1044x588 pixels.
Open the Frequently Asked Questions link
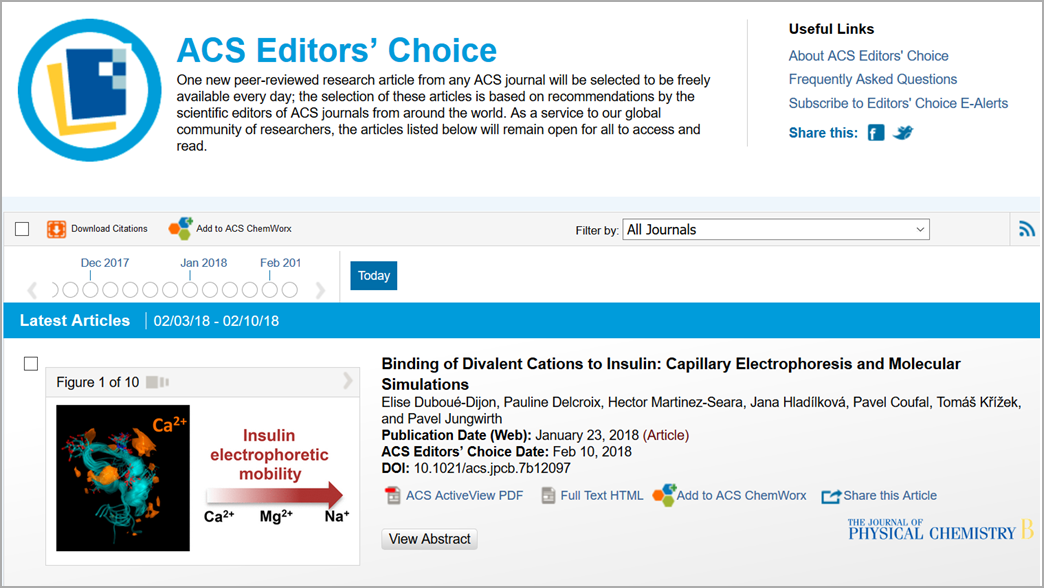click(872, 79)
